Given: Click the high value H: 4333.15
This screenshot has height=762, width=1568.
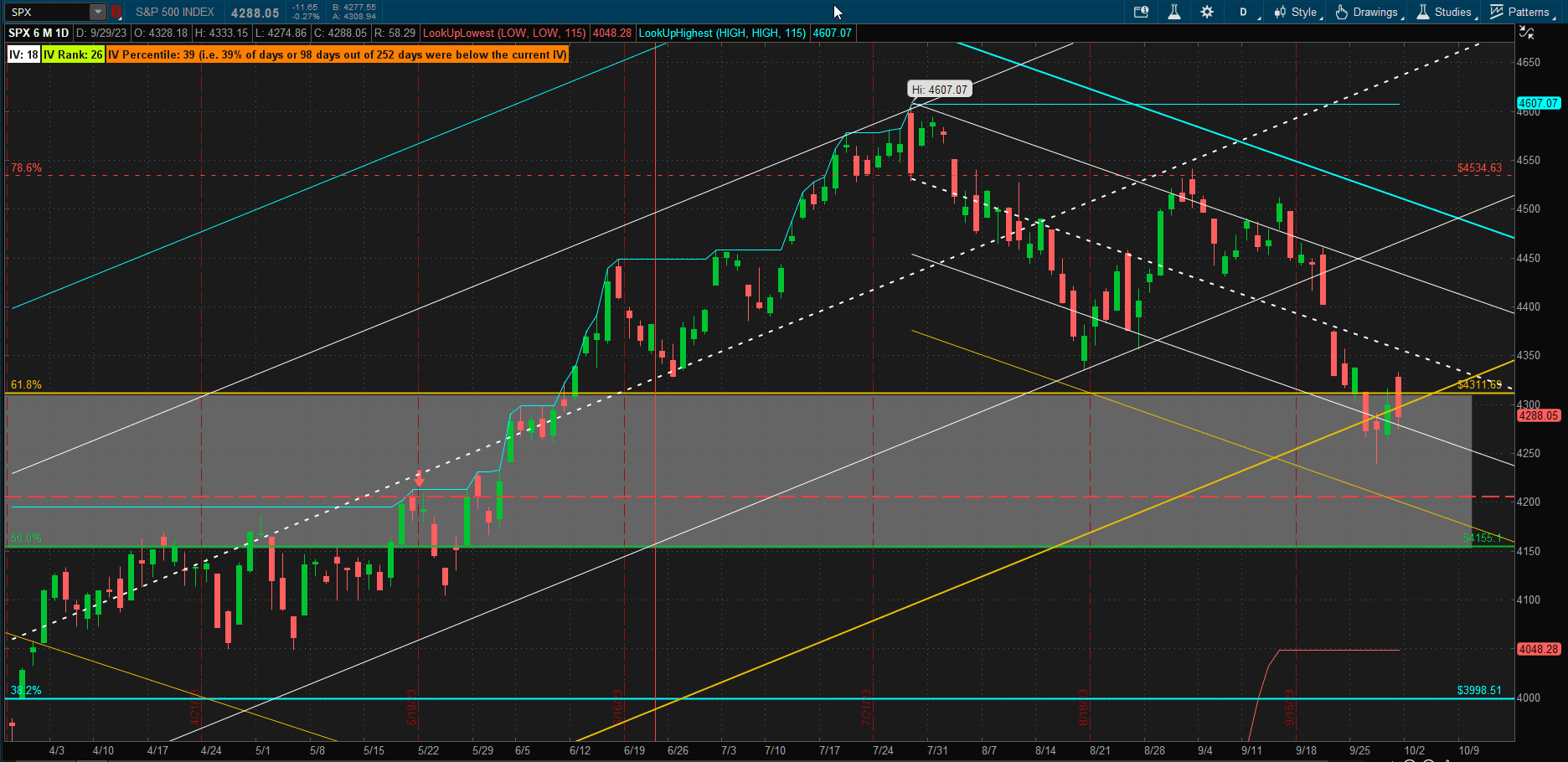Looking at the screenshot, I should point(222,33).
